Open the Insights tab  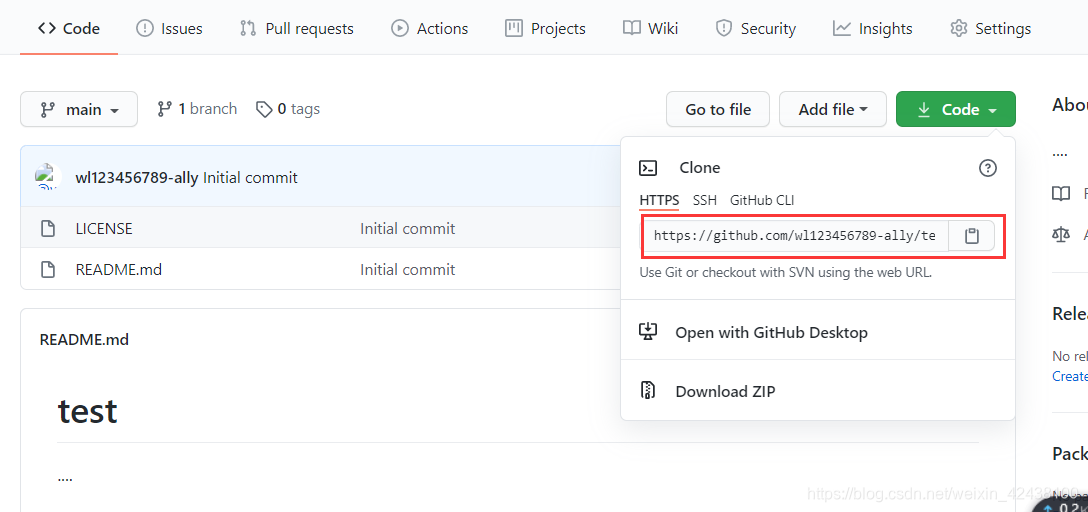pyautogui.click(x=873, y=28)
